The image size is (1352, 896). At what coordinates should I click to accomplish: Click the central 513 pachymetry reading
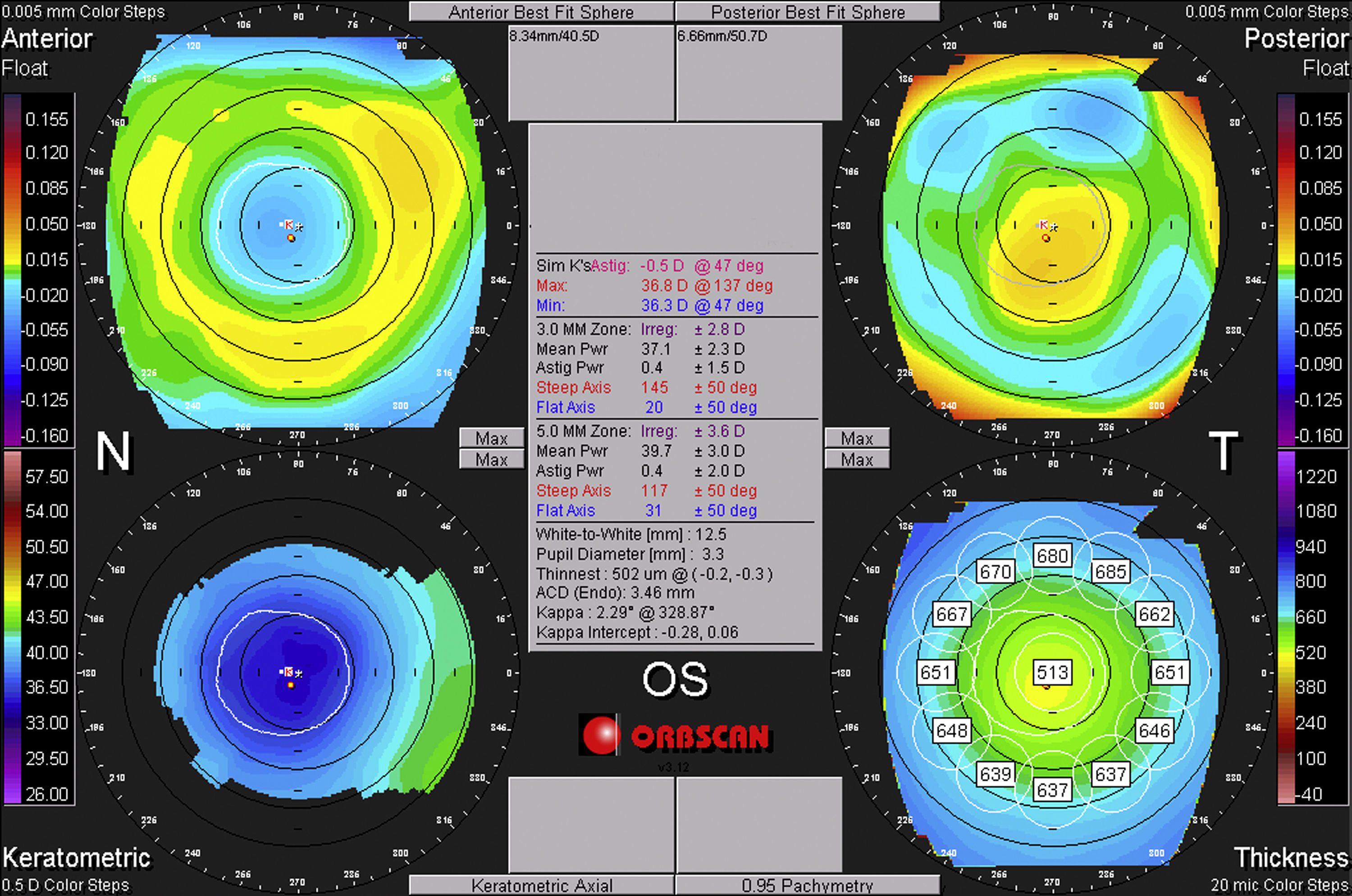click(1052, 672)
